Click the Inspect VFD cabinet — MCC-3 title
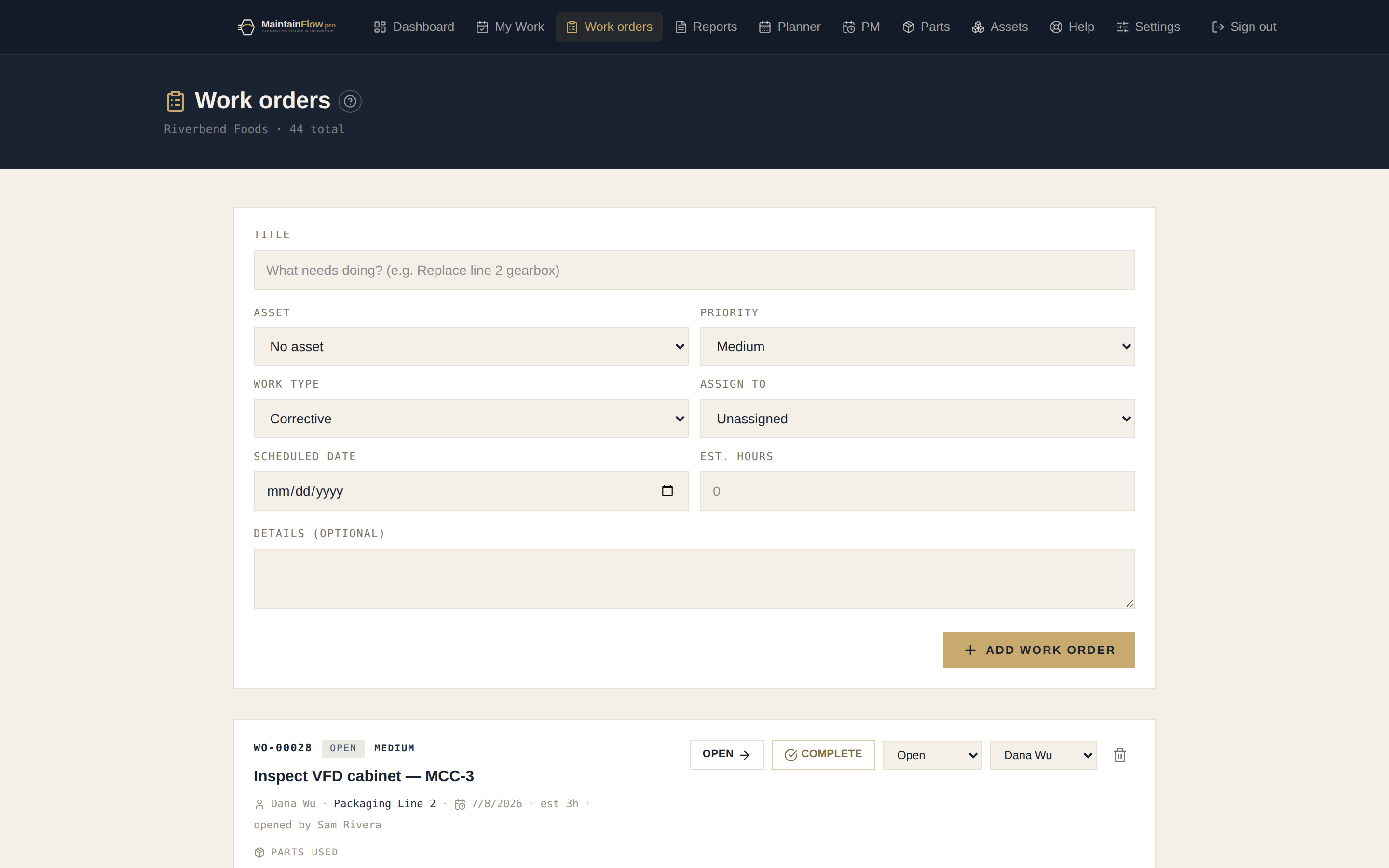1389x868 pixels. point(363,776)
